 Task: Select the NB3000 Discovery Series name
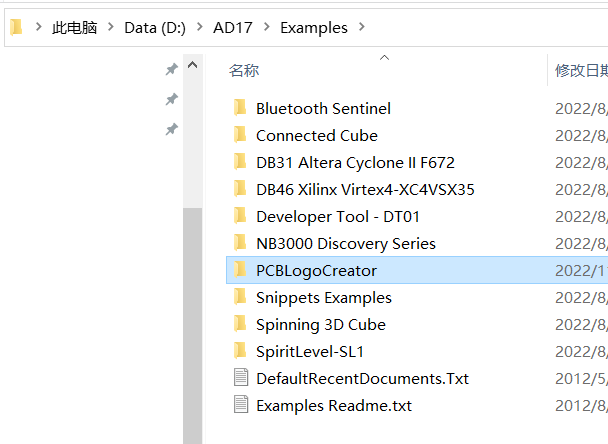tap(346, 244)
